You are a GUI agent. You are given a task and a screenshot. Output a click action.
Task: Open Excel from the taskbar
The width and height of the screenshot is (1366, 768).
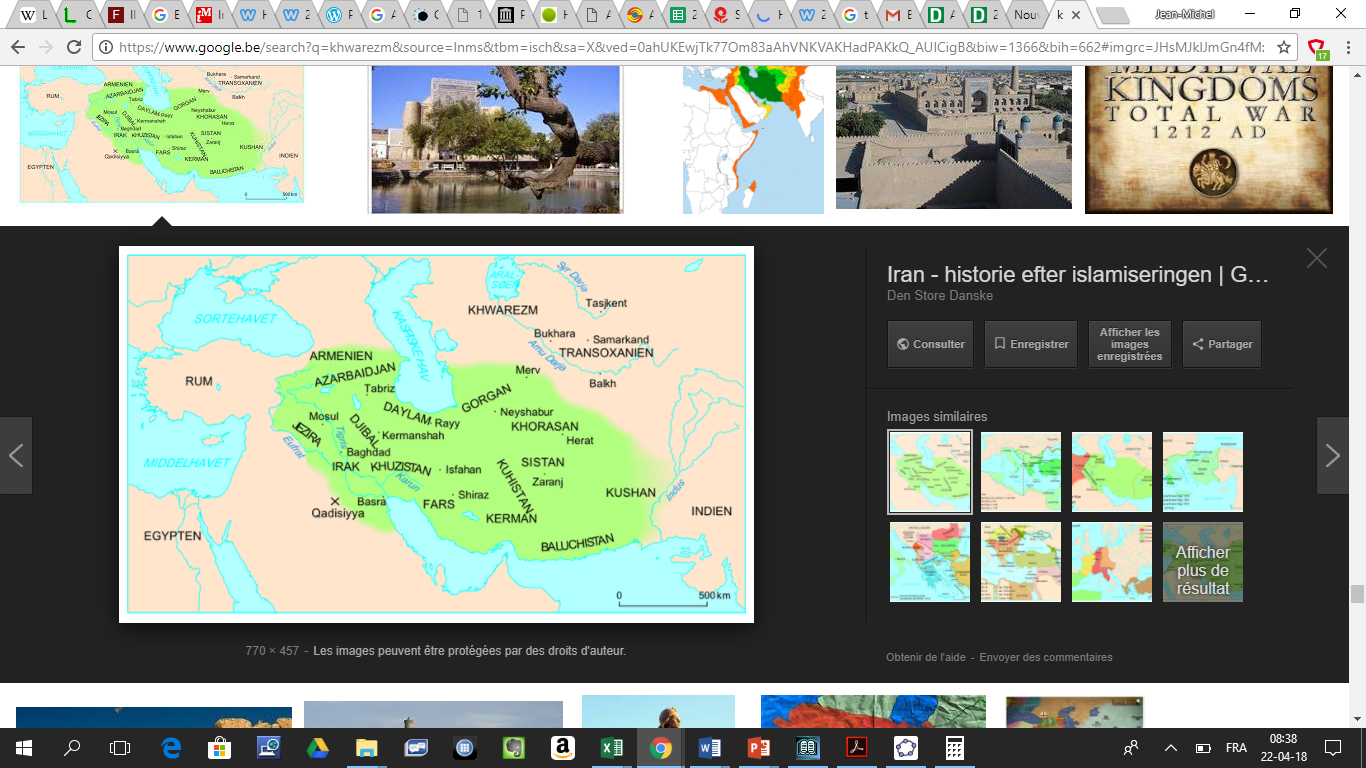tap(612, 747)
